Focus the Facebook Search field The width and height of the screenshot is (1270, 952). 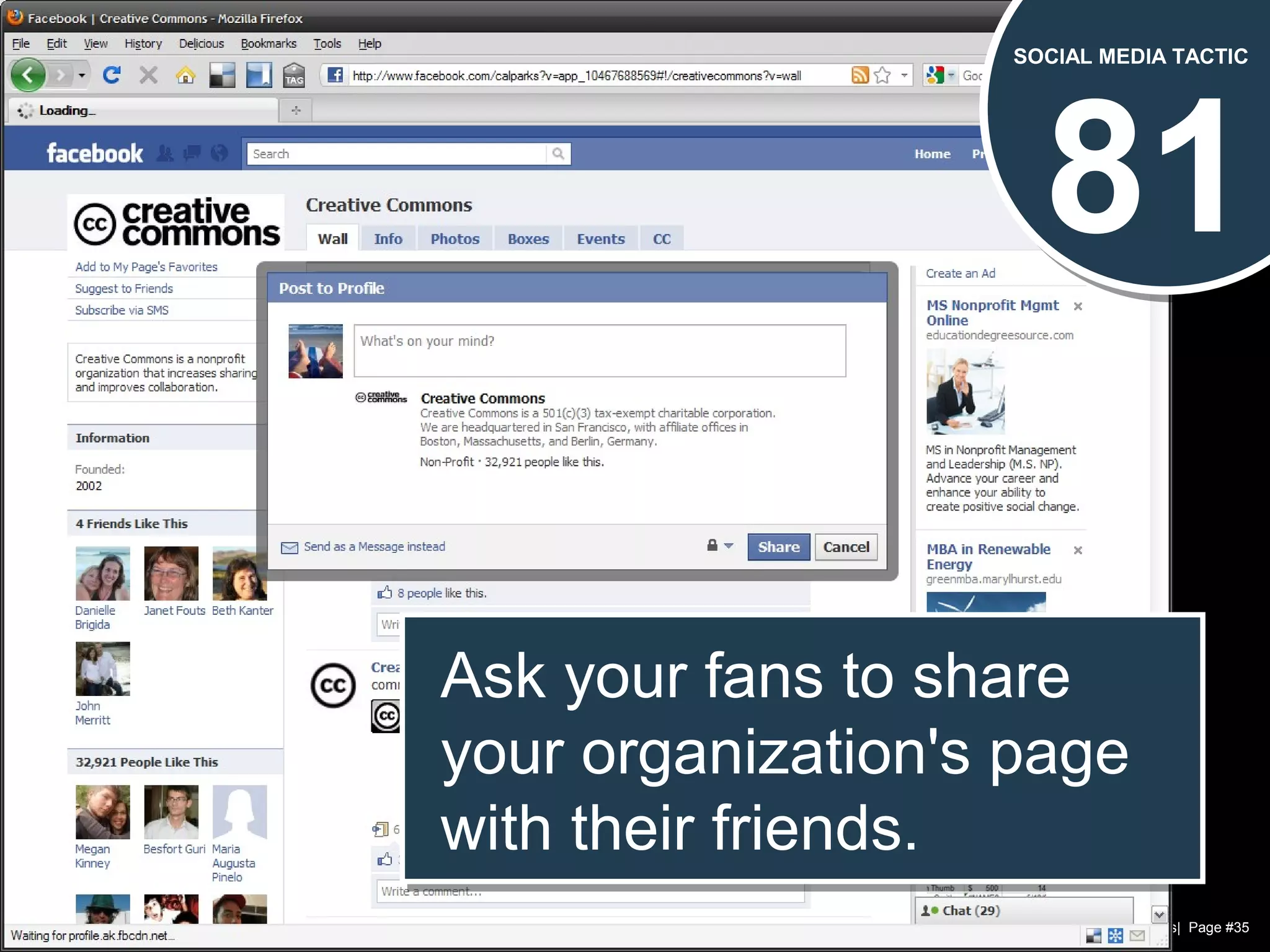tap(396, 154)
